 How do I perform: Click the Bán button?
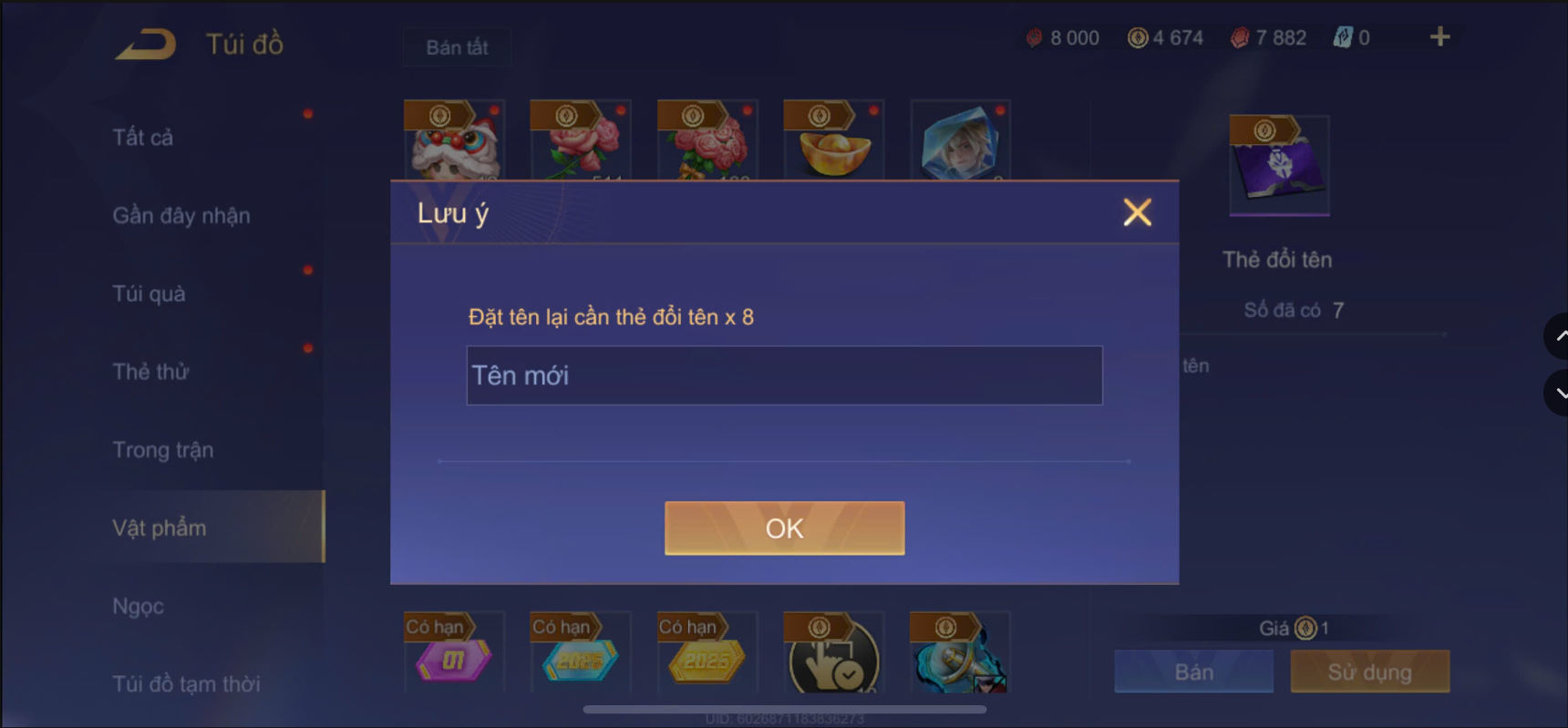tap(1194, 672)
